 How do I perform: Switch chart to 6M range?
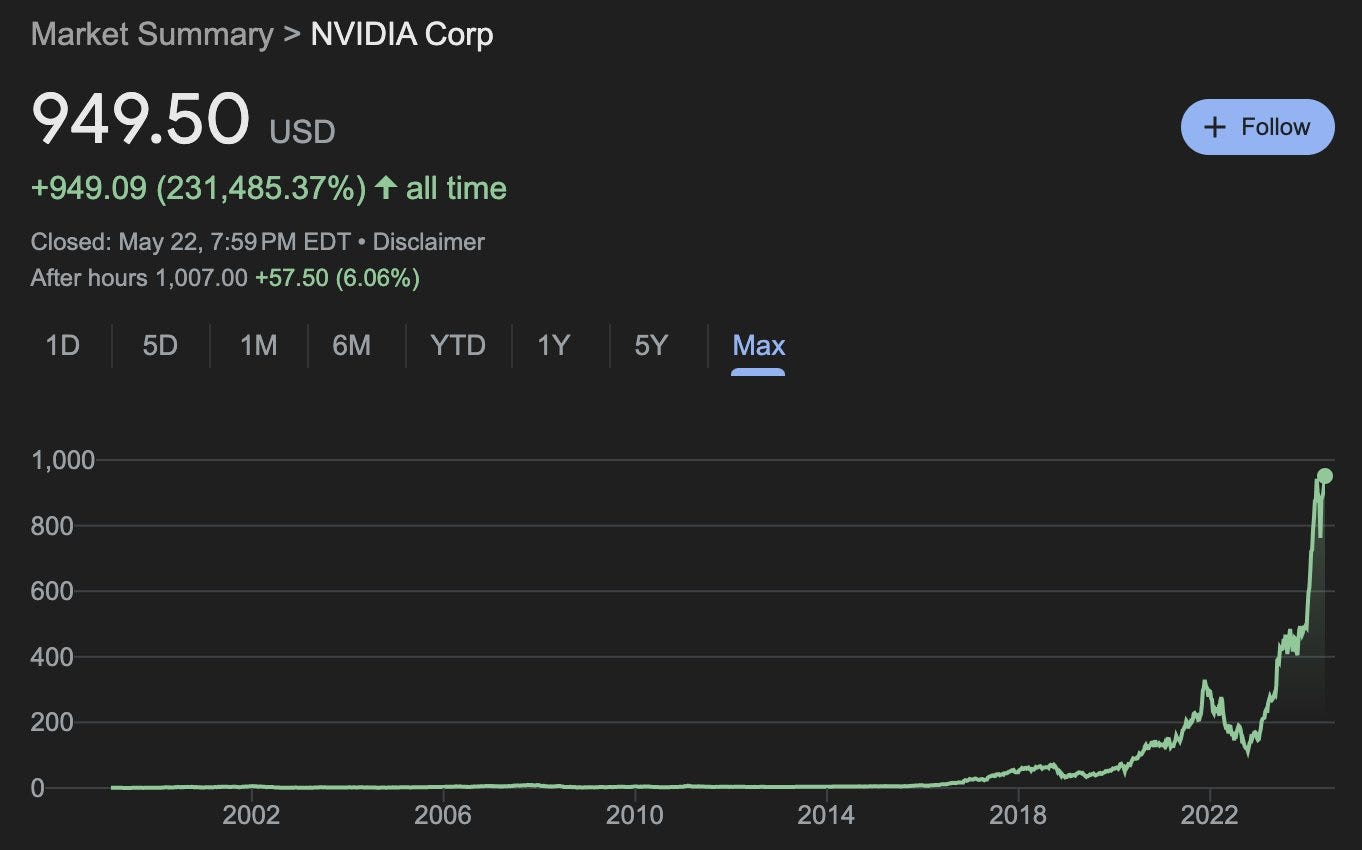pos(351,346)
